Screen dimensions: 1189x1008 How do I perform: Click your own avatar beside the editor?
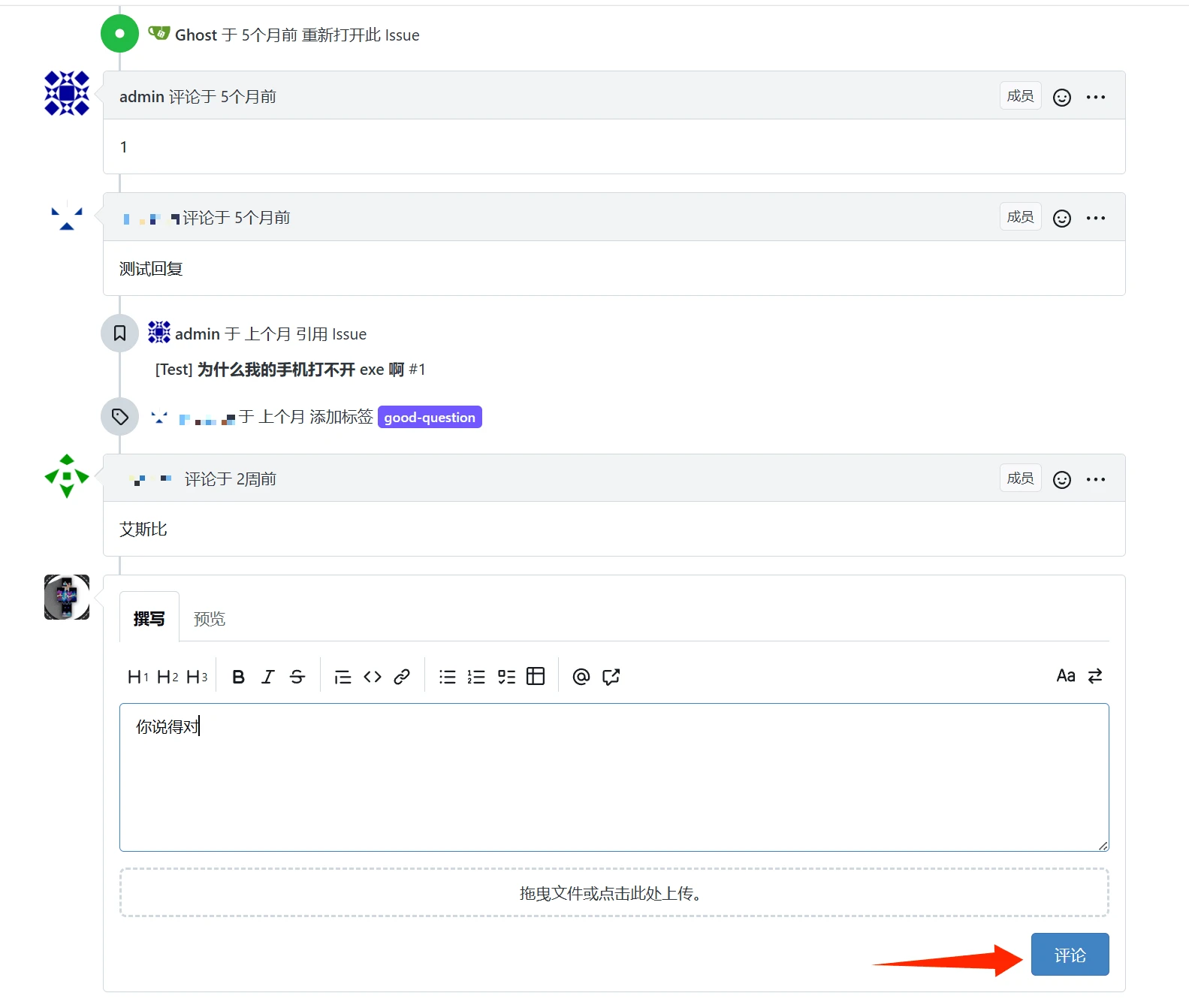pos(67,597)
